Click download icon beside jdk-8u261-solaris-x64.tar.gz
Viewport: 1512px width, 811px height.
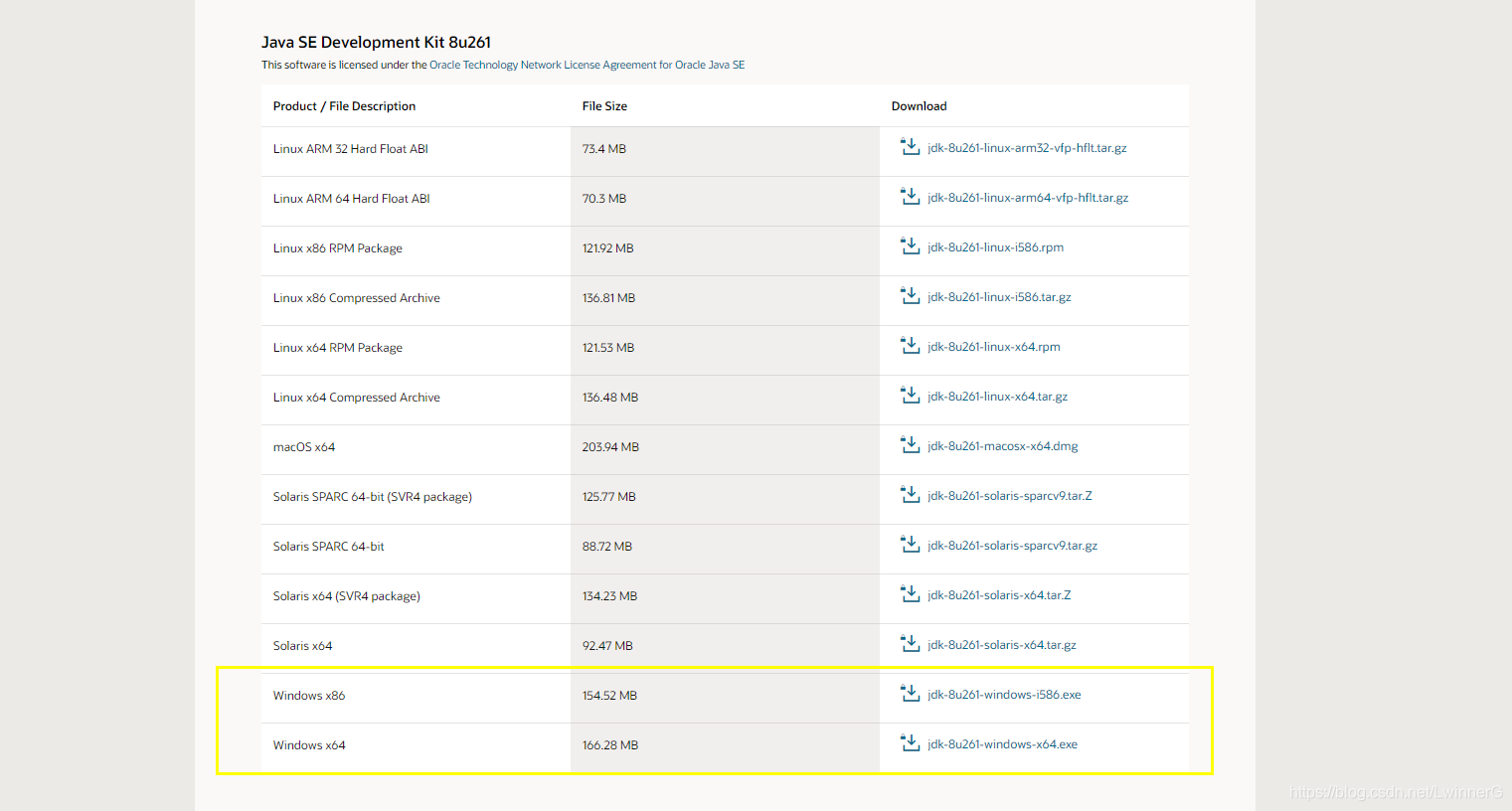[910, 644]
